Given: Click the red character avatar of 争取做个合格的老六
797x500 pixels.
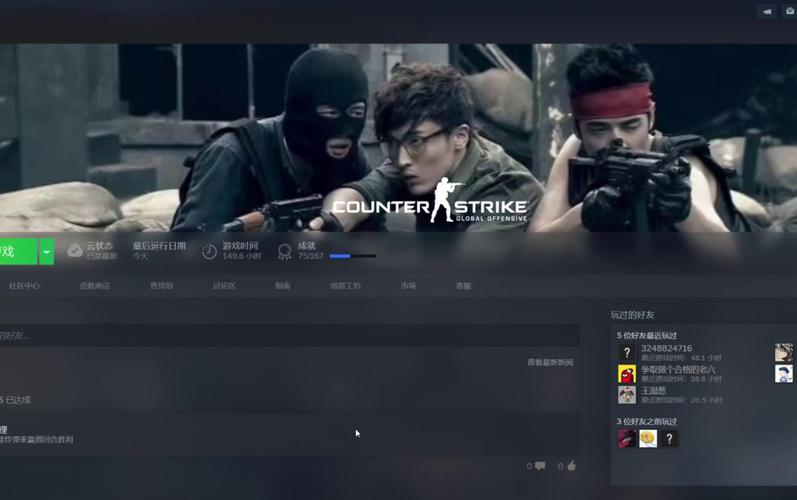Looking at the screenshot, I should pos(627,374).
